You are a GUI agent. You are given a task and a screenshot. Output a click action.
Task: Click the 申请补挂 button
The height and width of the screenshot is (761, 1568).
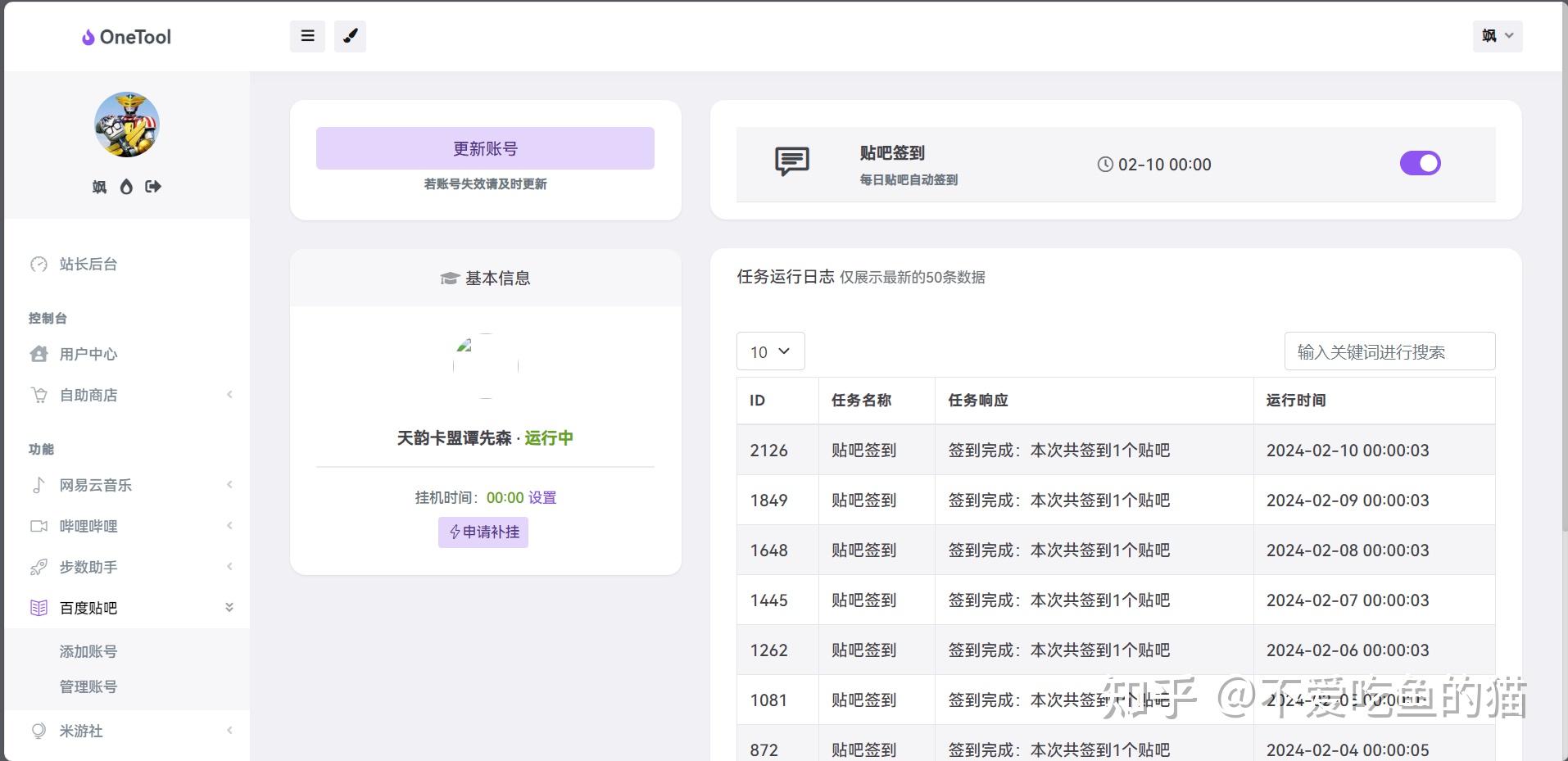coord(483,532)
